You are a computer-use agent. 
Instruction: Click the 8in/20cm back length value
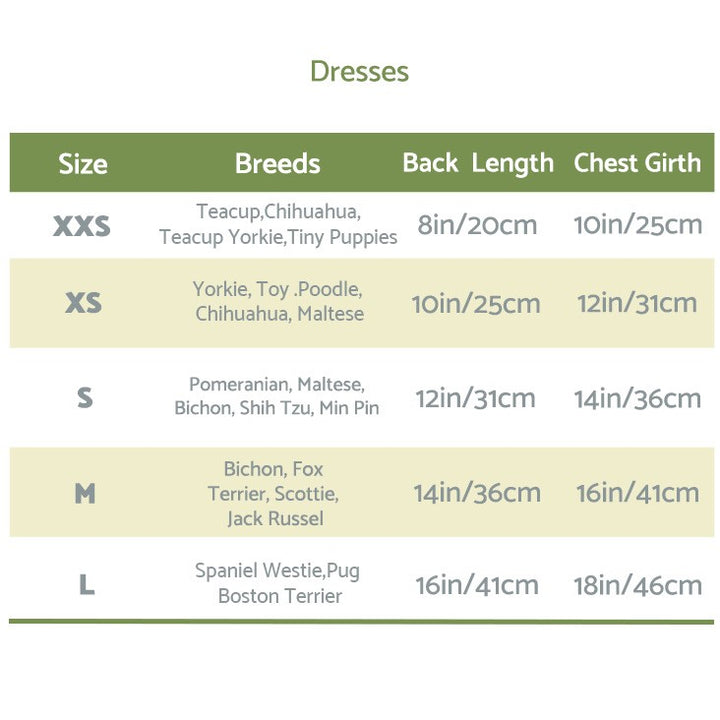click(x=477, y=225)
